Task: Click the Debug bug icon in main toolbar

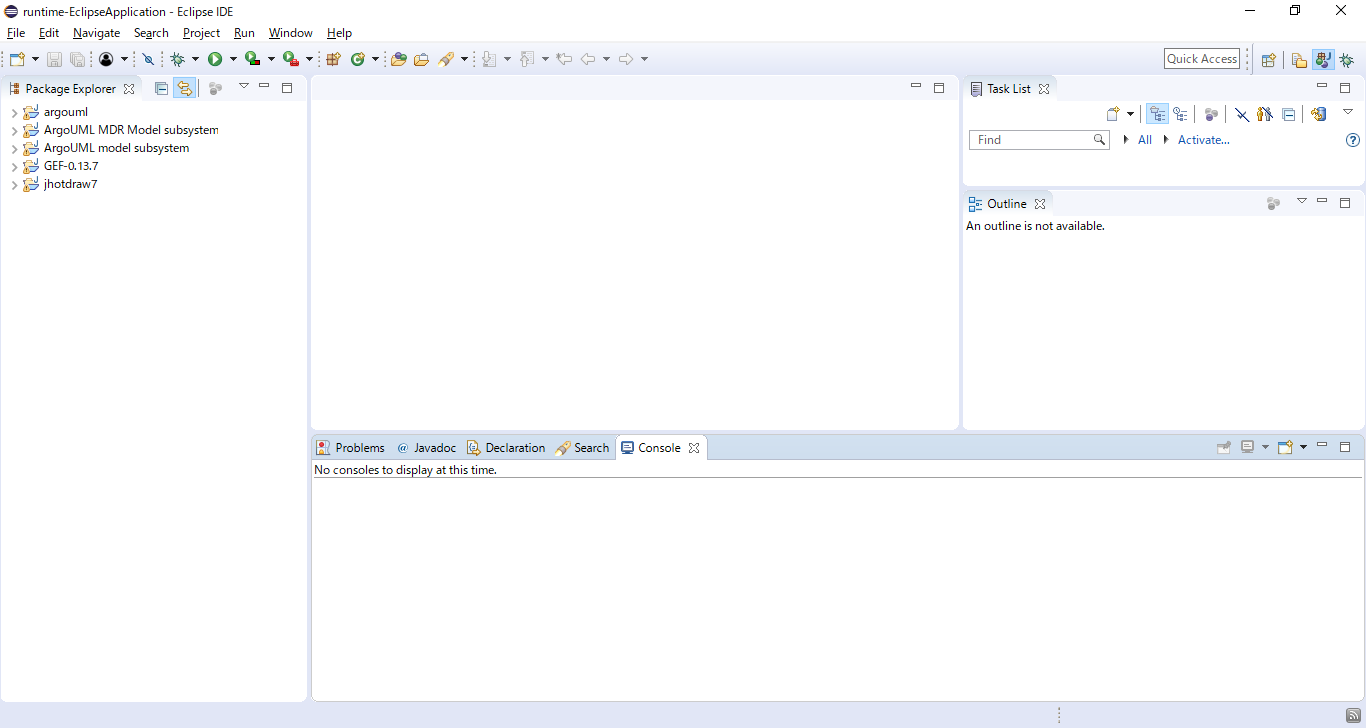Action: click(178, 59)
